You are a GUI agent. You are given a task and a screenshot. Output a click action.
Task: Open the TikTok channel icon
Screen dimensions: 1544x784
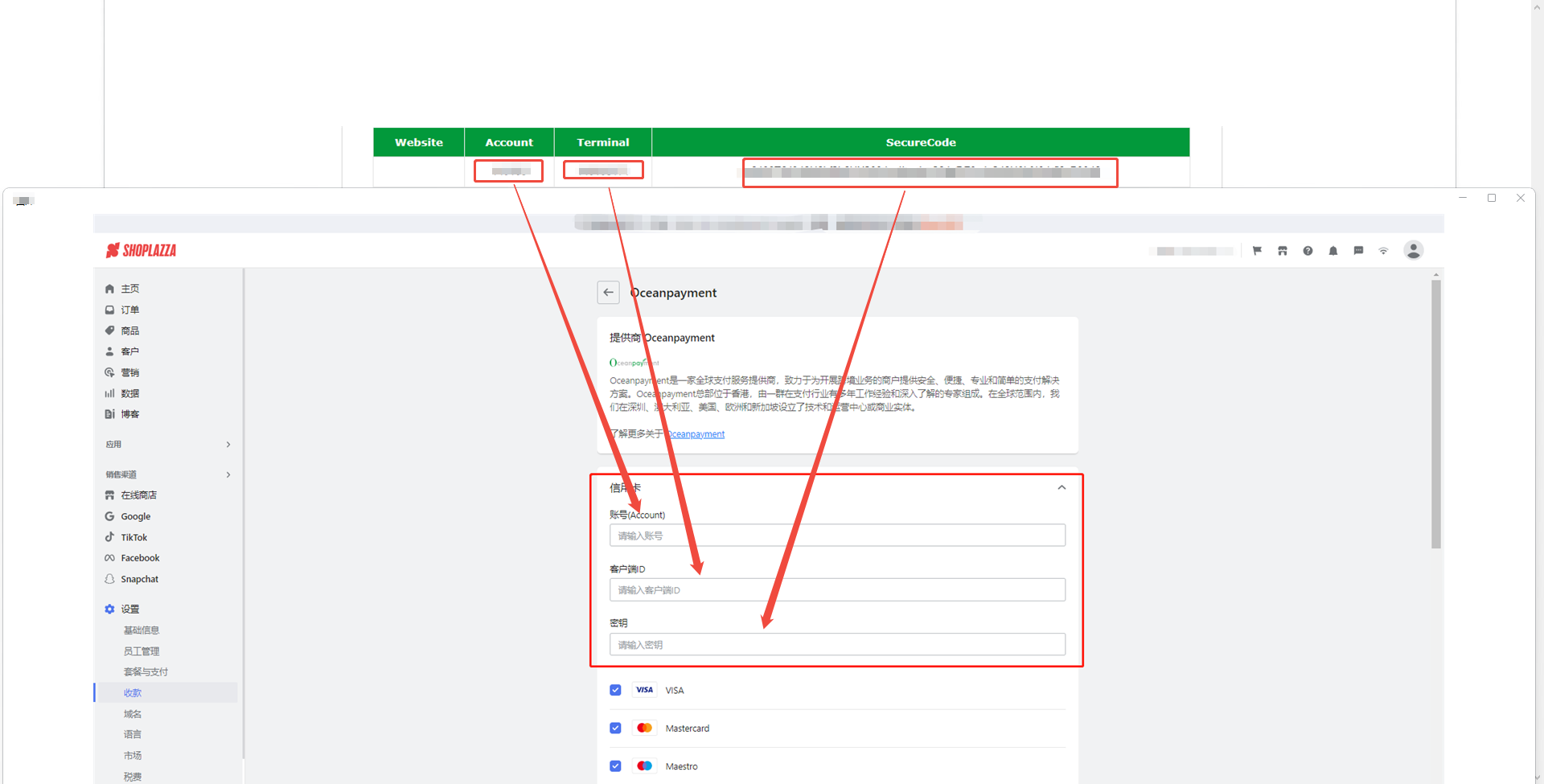109,537
